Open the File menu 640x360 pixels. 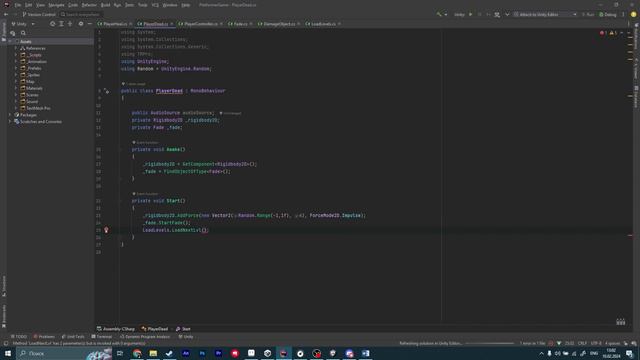click(18, 5)
